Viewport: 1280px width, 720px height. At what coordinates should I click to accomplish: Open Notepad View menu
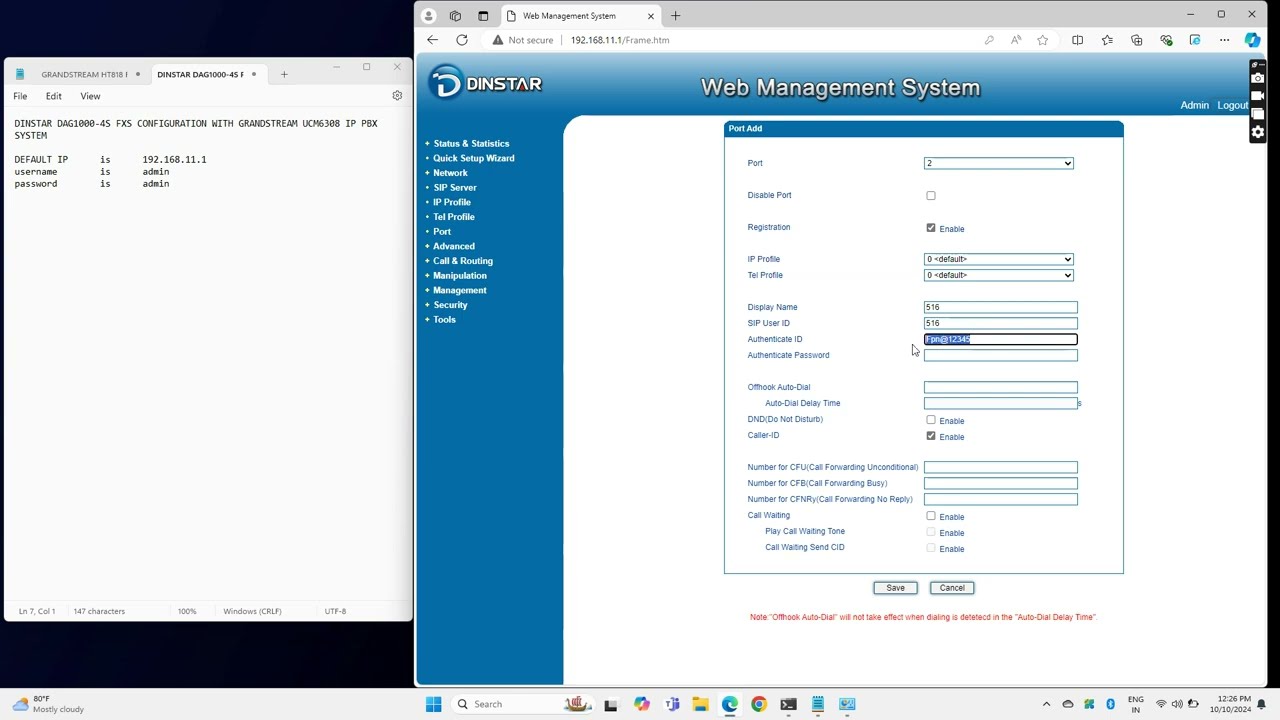point(90,96)
